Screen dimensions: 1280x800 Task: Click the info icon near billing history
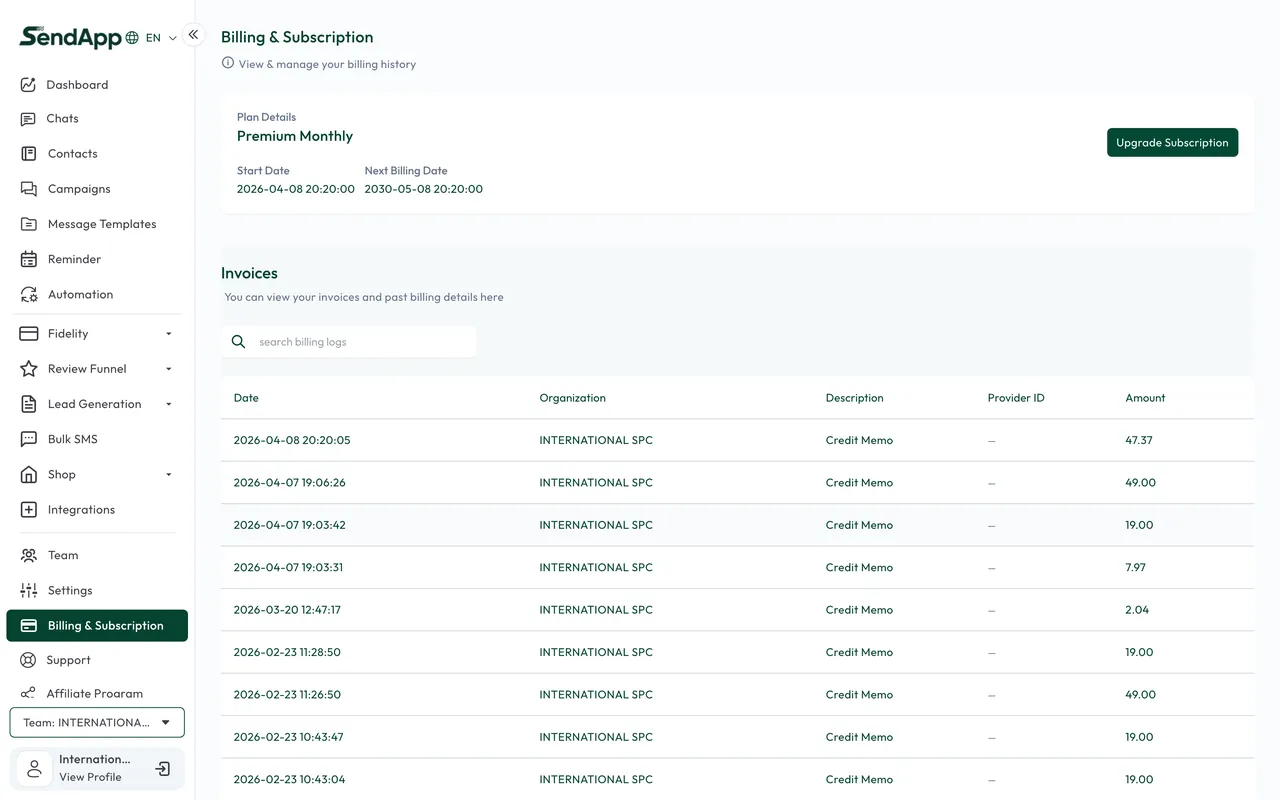click(228, 63)
